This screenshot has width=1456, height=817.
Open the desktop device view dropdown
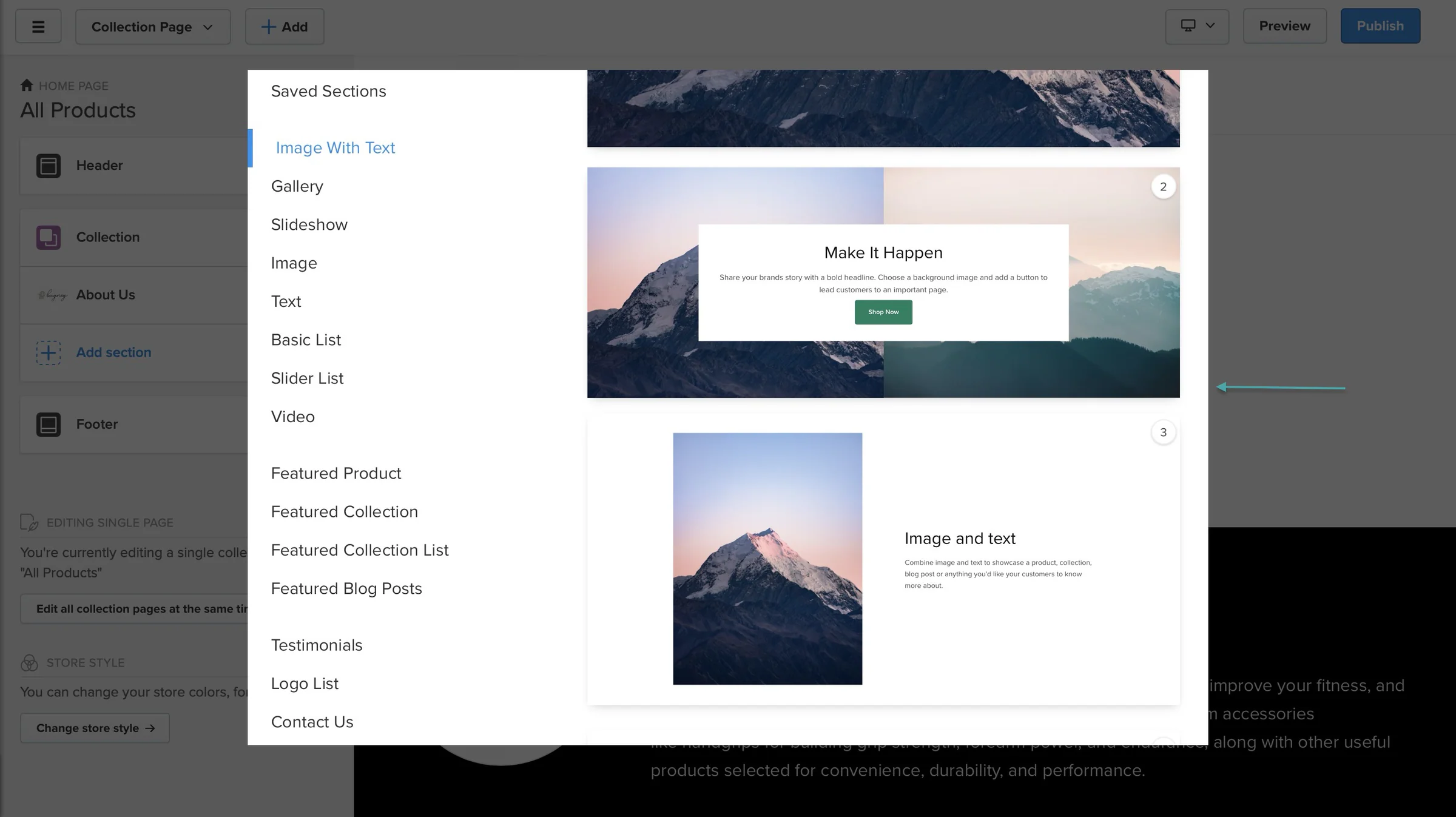(1197, 26)
